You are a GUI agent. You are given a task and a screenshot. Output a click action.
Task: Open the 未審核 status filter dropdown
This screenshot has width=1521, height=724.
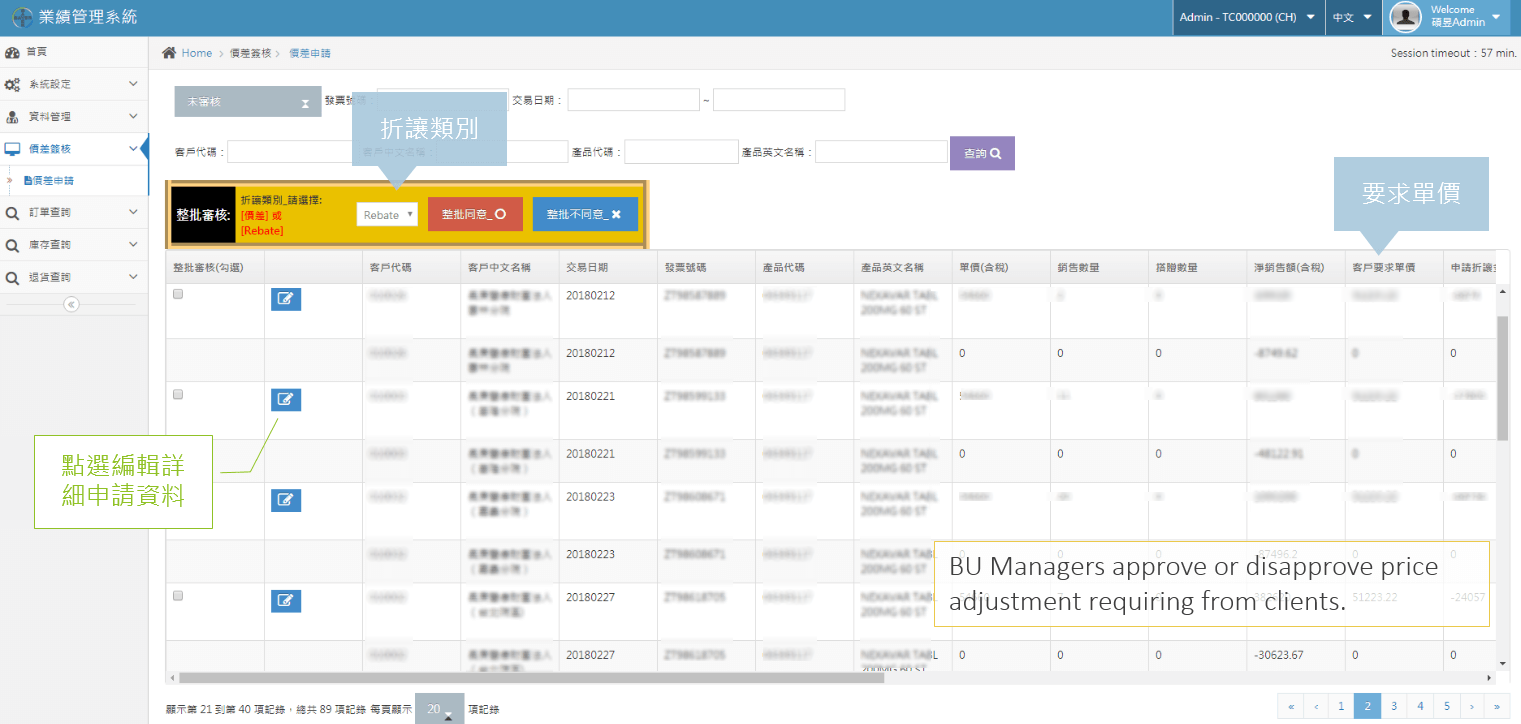point(248,101)
